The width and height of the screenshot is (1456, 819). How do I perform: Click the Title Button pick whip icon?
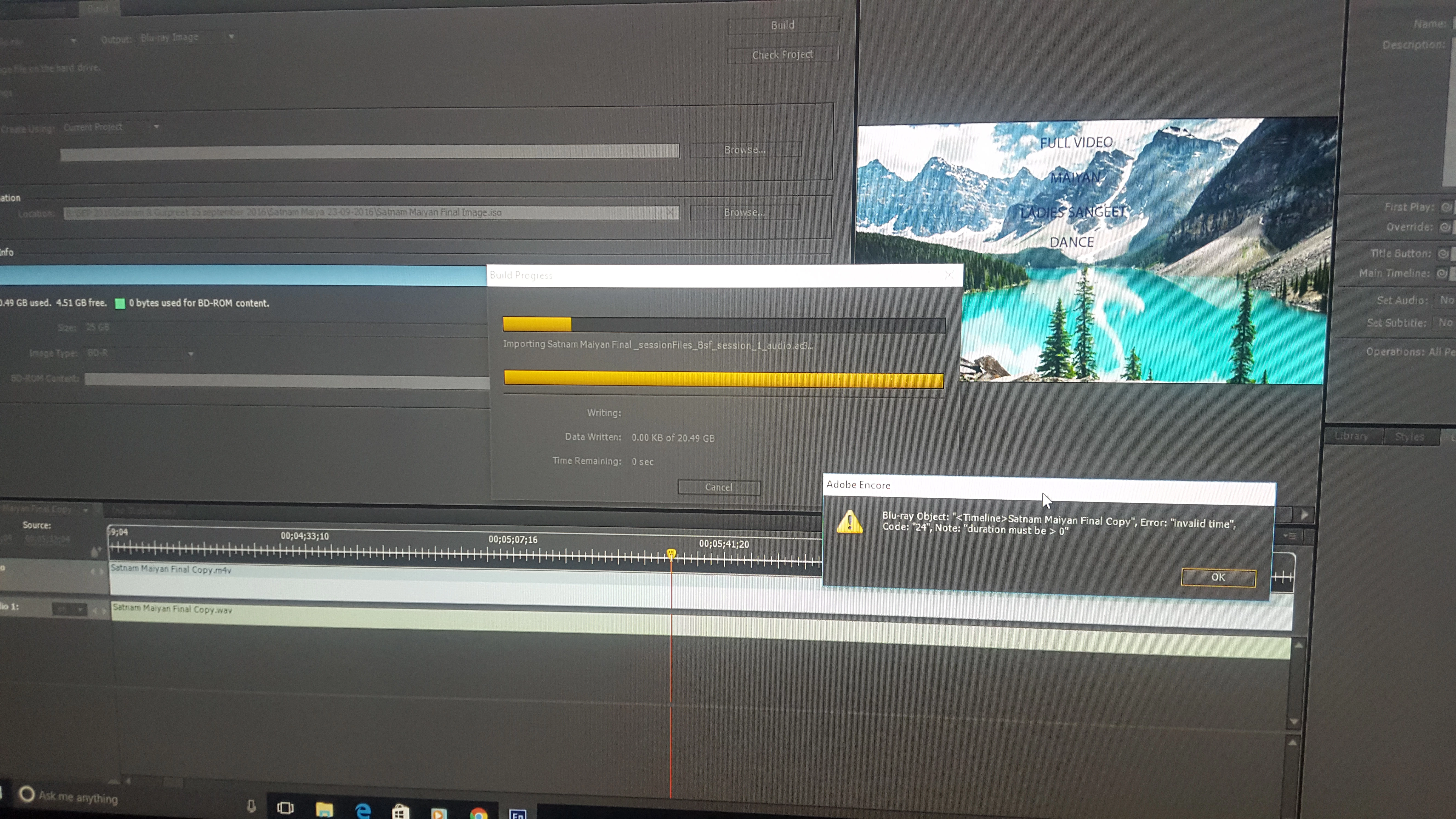point(1443,253)
